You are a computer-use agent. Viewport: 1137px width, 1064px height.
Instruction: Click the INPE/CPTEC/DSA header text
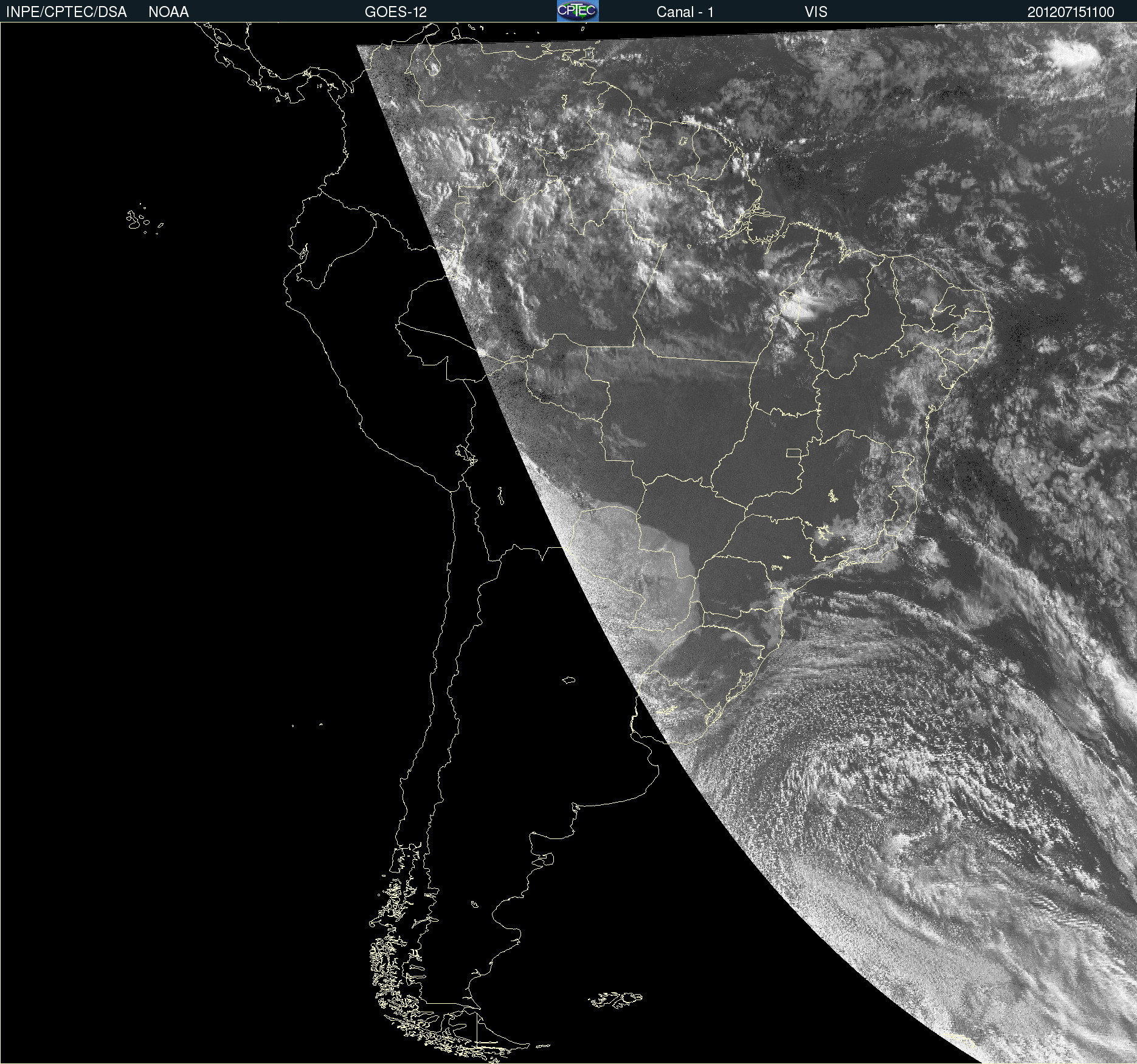click(66, 12)
